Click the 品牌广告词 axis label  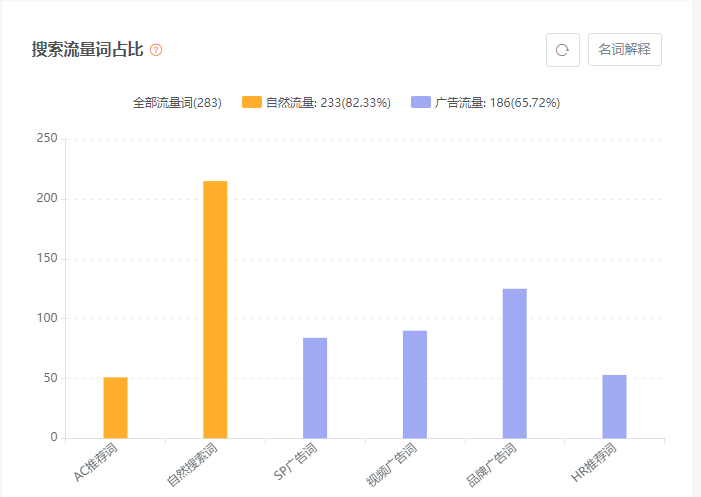pyautogui.click(x=491, y=465)
